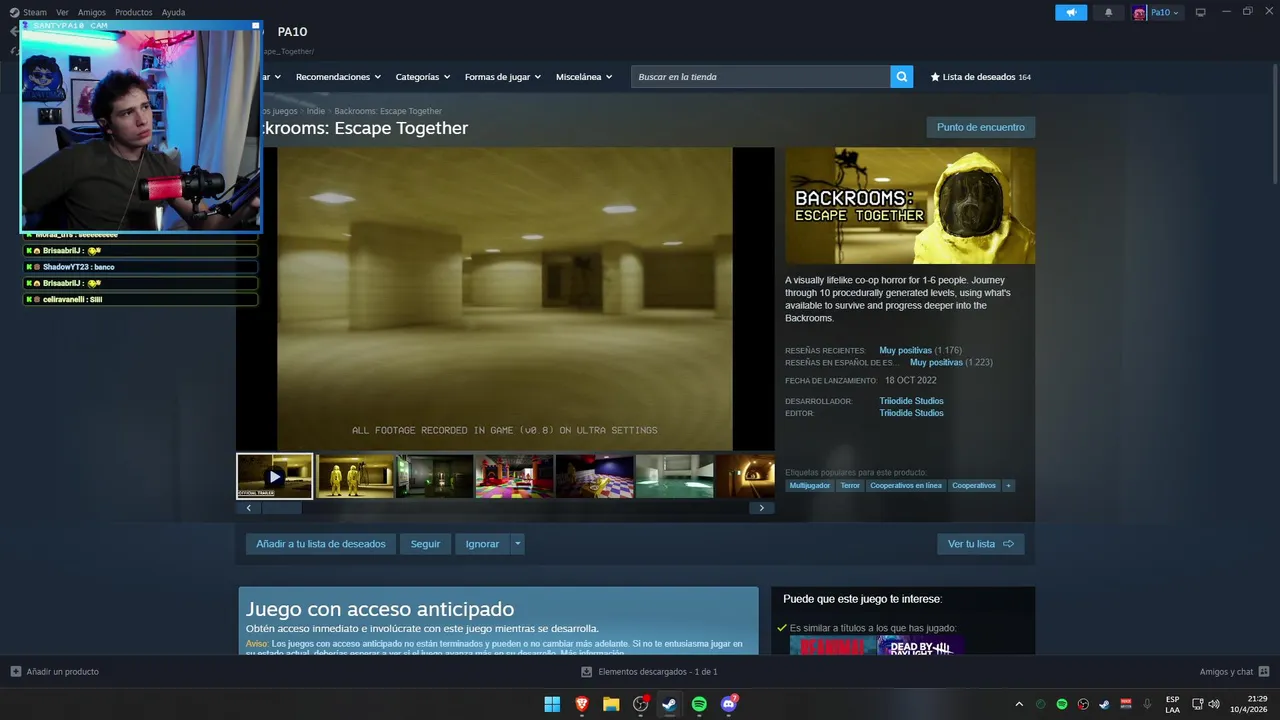This screenshot has width=1280, height=720.
Task: Add more tags with plus button
Action: tap(1008, 486)
